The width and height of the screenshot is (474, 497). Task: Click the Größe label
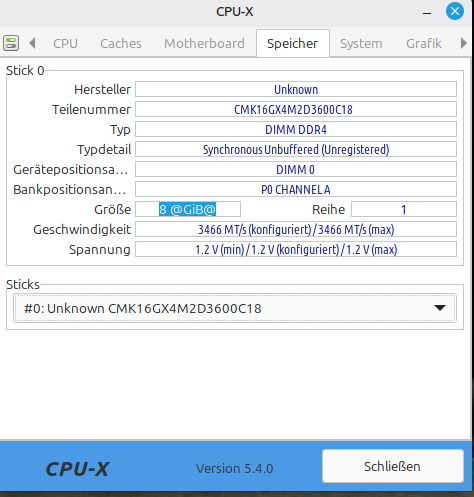tap(112, 209)
